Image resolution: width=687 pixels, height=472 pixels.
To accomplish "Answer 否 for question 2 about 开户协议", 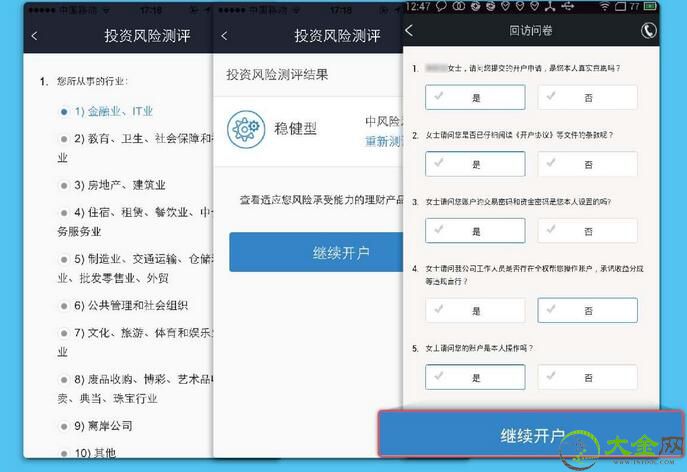I will point(588,164).
